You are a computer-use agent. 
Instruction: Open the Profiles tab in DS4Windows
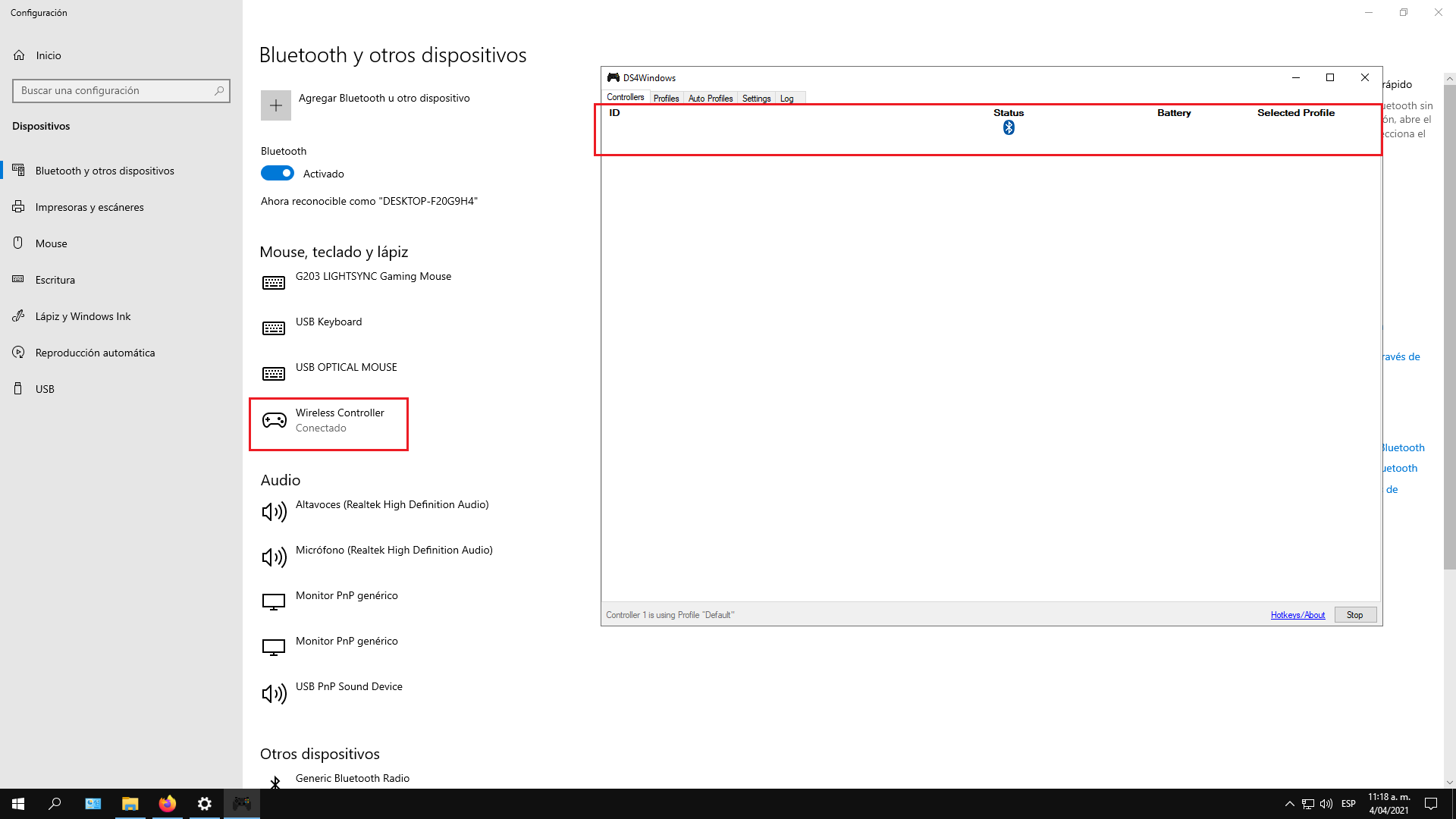click(x=666, y=99)
